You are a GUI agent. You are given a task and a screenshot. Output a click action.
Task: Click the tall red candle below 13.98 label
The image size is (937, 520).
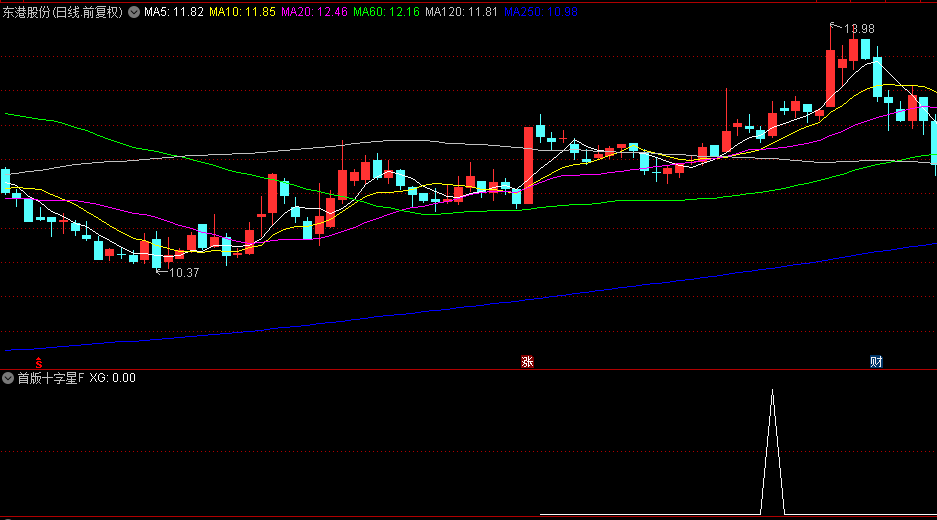(831, 79)
